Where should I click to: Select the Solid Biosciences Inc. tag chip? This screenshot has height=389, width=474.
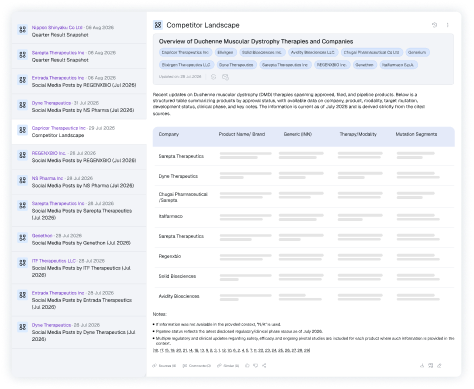pos(262,52)
